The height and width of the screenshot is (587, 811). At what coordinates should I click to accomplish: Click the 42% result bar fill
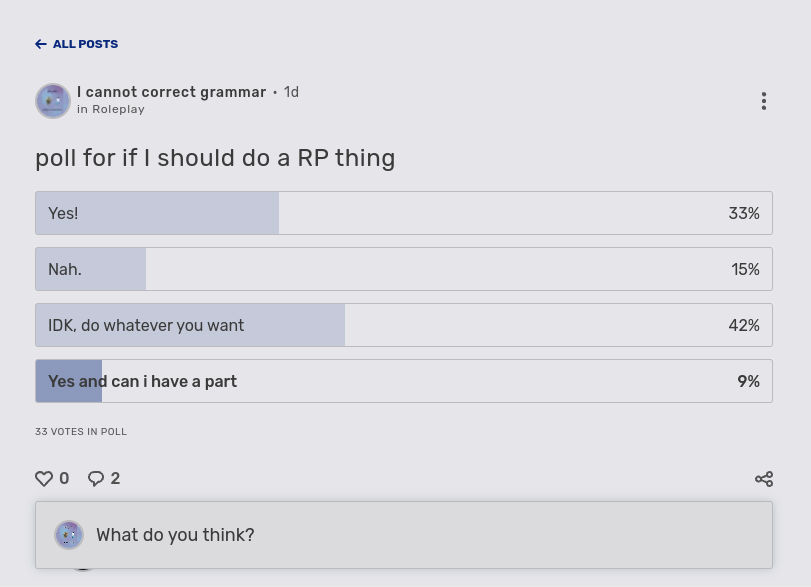click(190, 325)
